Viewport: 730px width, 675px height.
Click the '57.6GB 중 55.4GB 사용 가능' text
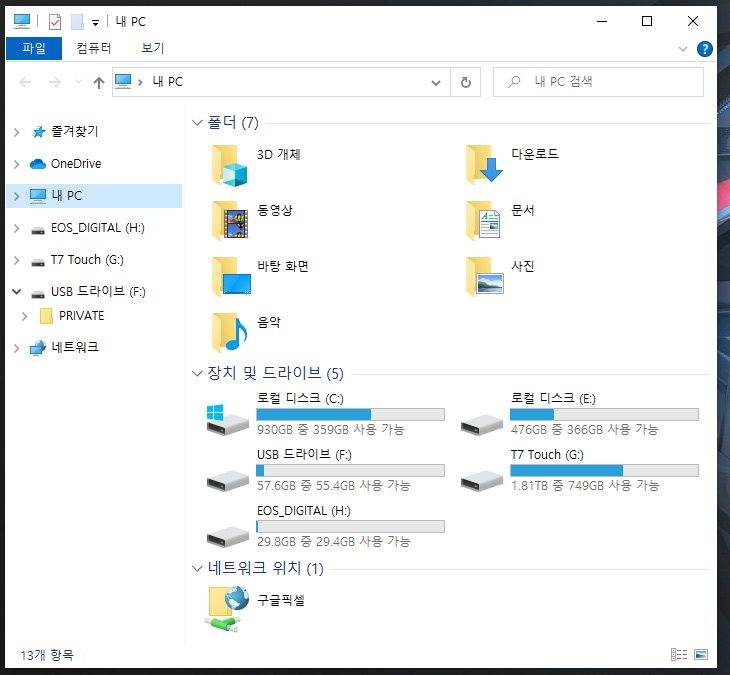coord(333,486)
